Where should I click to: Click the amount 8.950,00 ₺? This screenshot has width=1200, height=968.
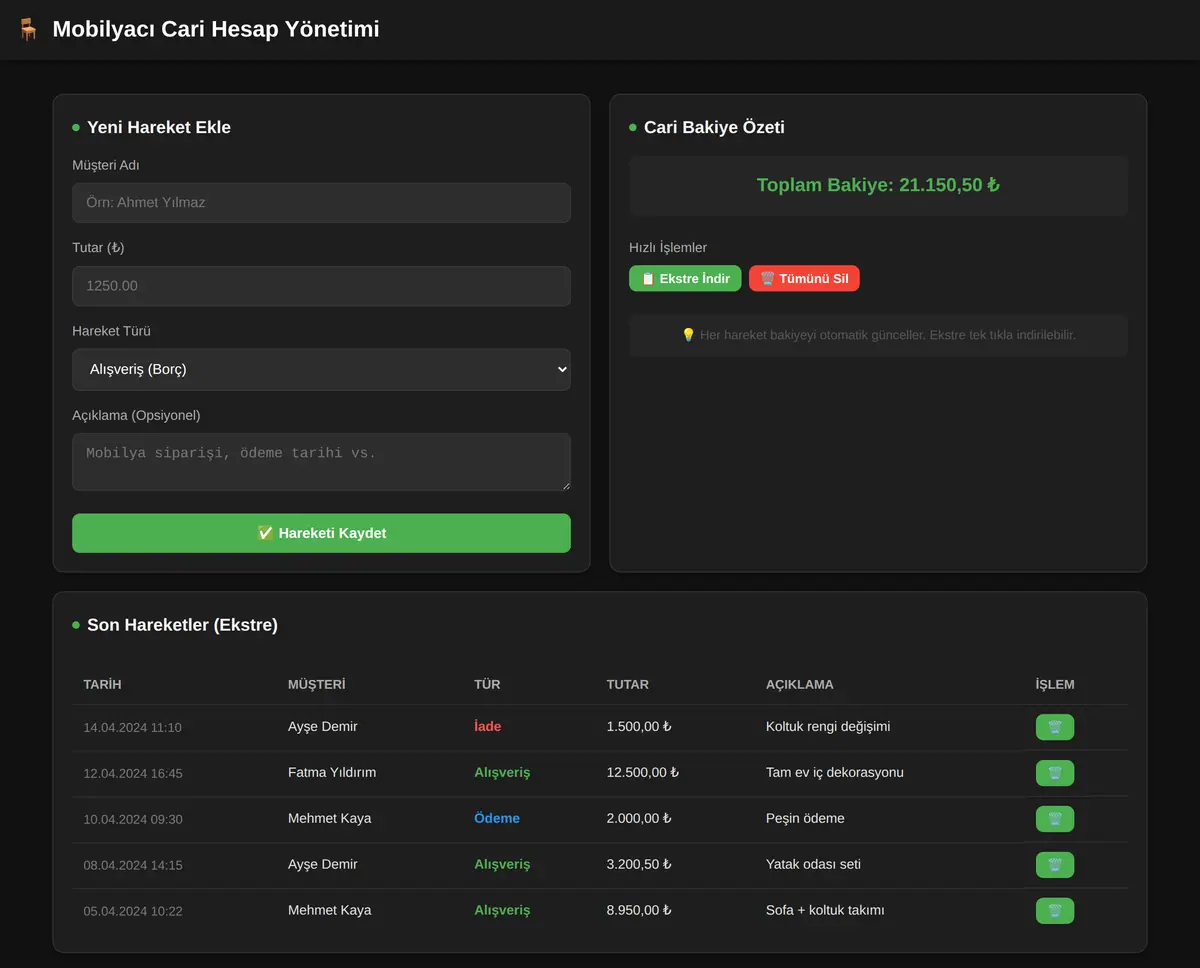[638, 910]
